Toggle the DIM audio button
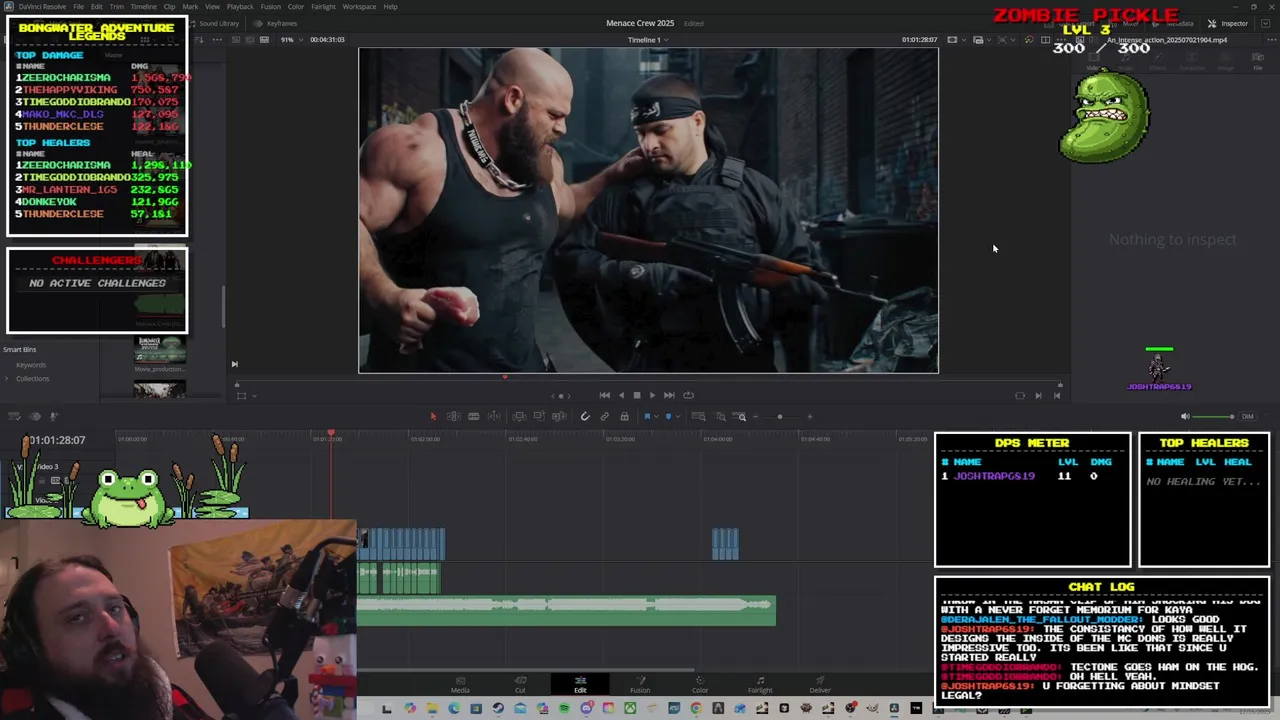The height and width of the screenshot is (720, 1280). pos(1247,416)
